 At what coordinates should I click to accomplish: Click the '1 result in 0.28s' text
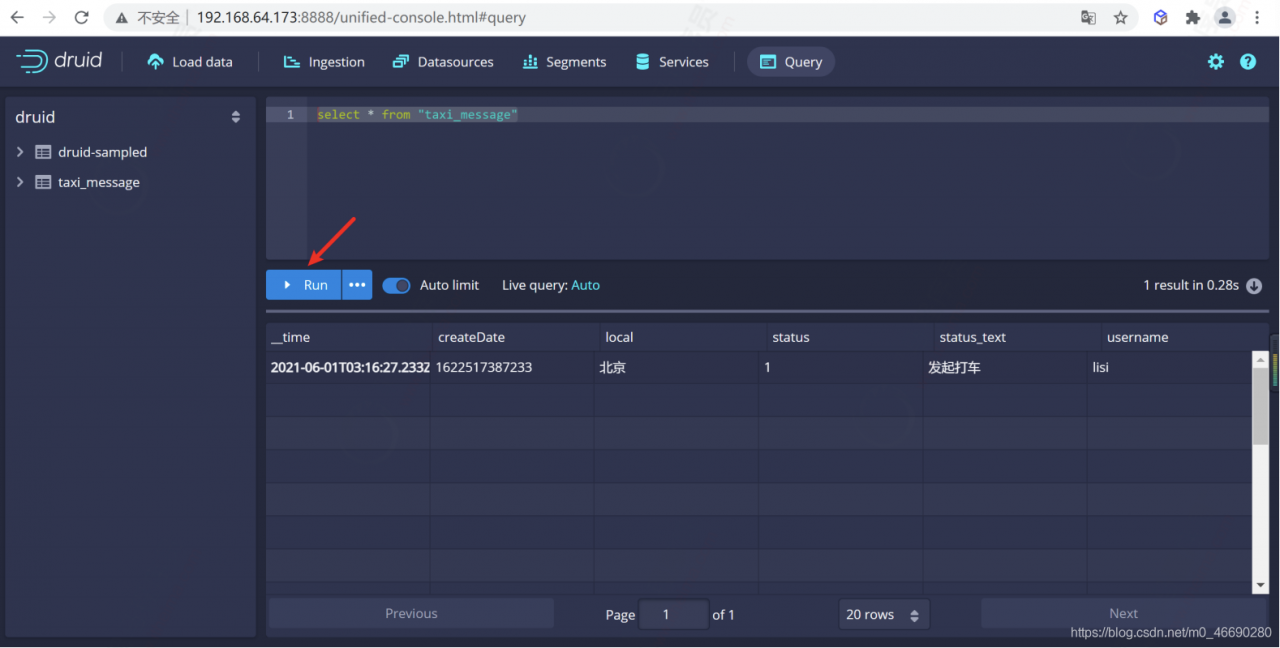1191,285
